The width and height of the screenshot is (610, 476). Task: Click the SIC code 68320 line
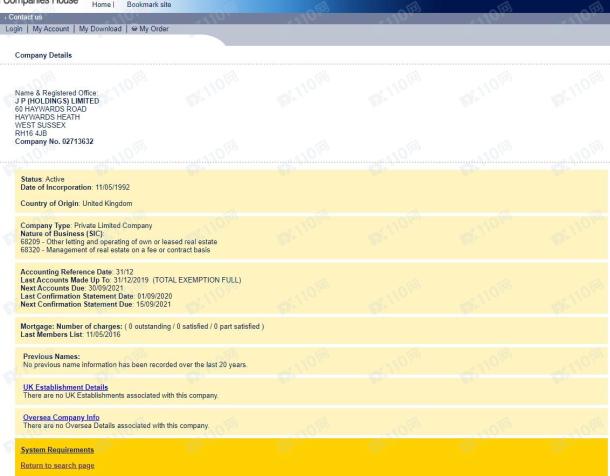[x=115, y=250]
